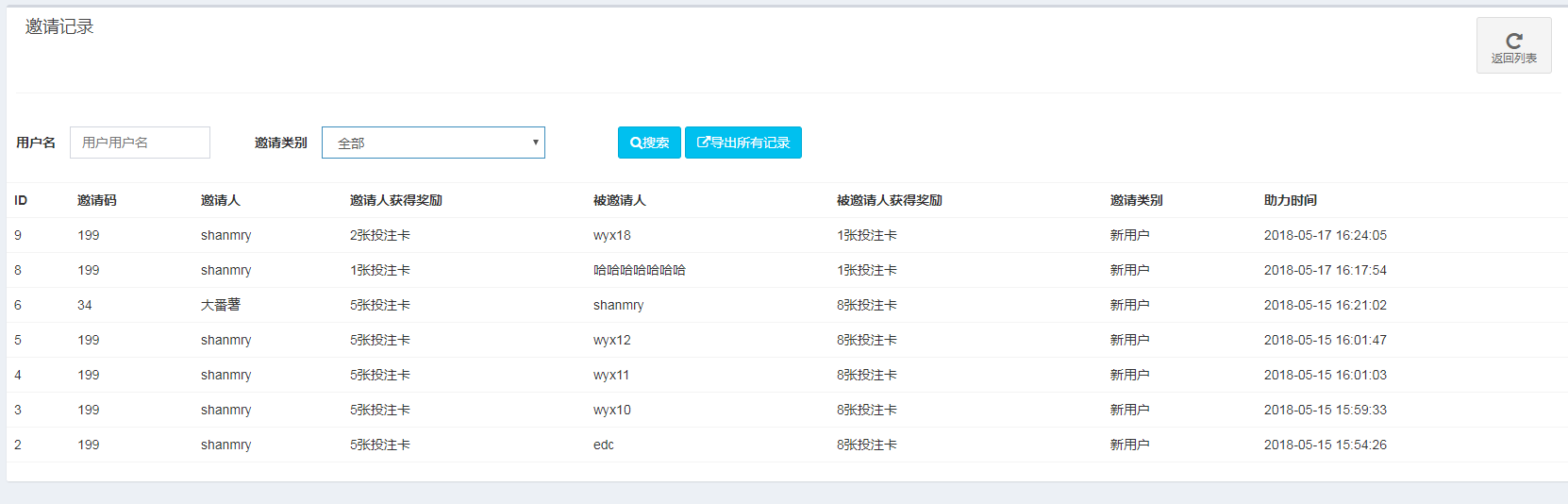
Task: Click invitee name edc
Action: (x=604, y=445)
